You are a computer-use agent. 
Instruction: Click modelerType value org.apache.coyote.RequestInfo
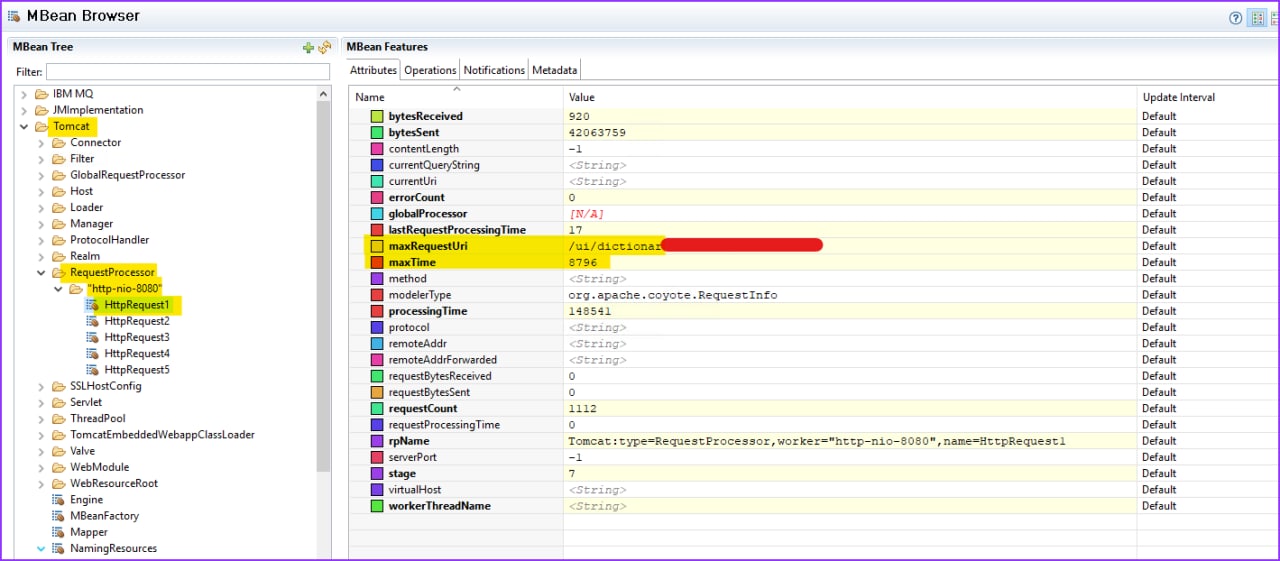[x=672, y=295]
